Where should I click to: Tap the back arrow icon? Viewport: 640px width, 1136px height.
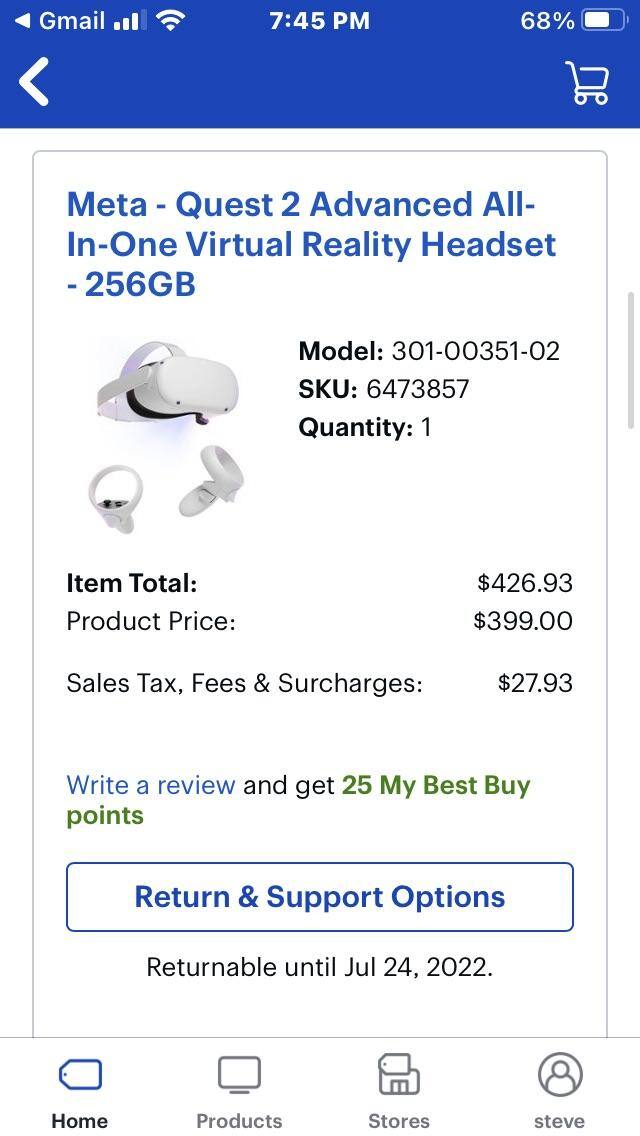(x=35, y=82)
